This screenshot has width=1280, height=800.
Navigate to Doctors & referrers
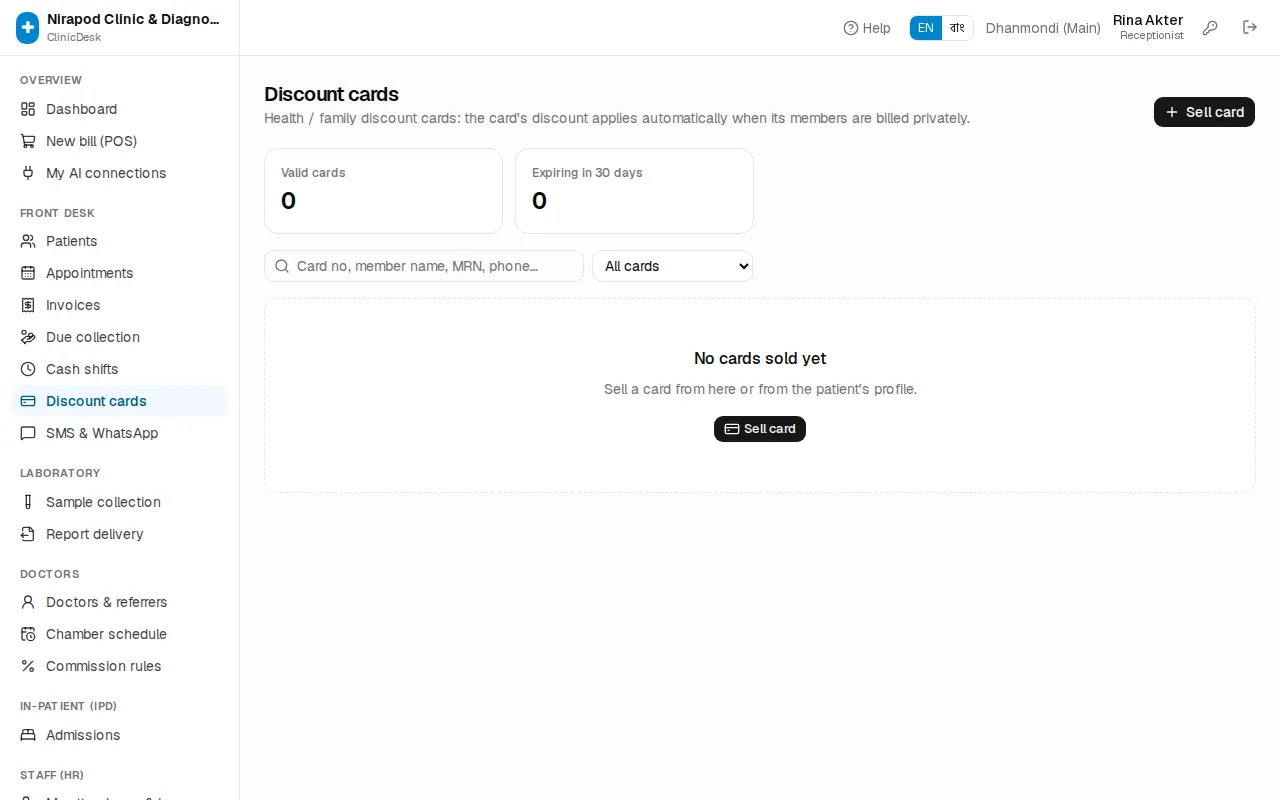point(120,602)
